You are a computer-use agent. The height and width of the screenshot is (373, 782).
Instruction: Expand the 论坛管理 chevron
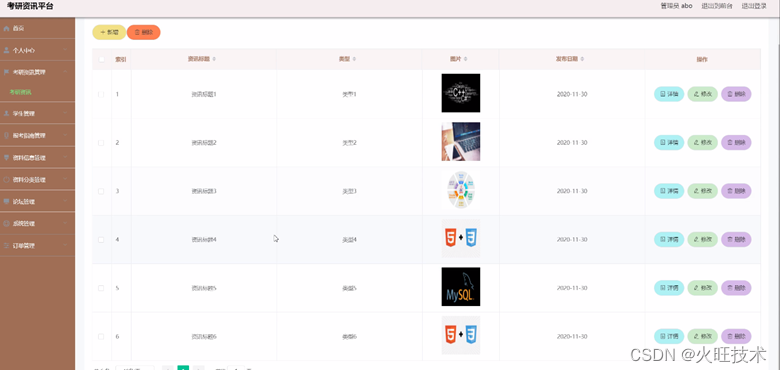click(65, 201)
